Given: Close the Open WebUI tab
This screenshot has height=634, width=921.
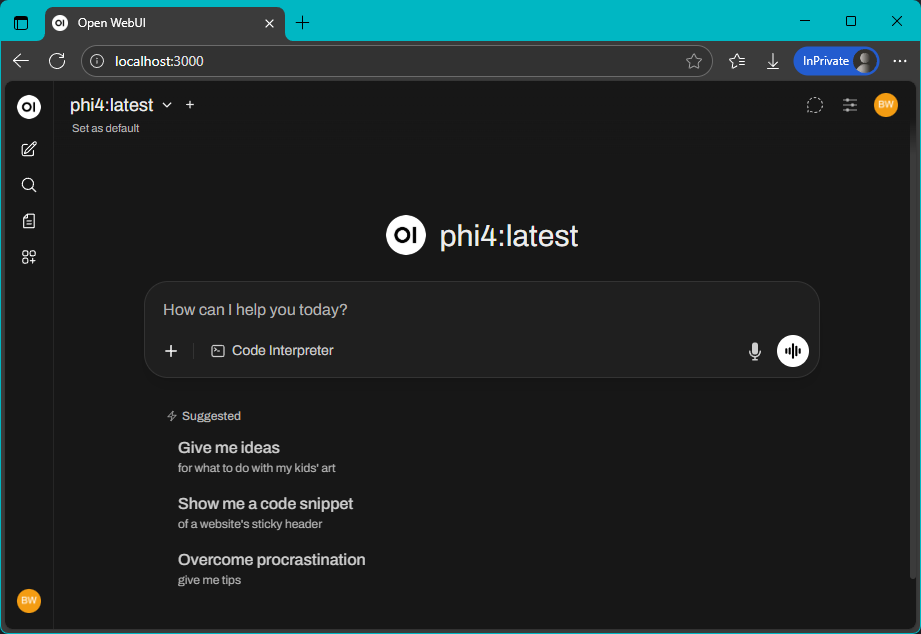Looking at the screenshot, I should pyautogui.click(x=269, y=24).
